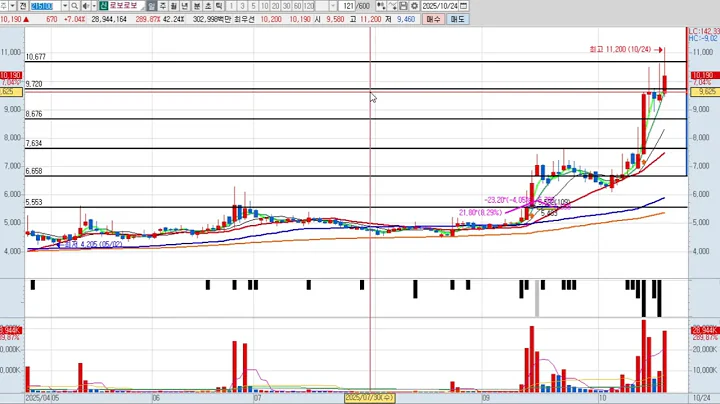Select the yearly (년) chart period button
Screen dimensions: 720x404
185,6
